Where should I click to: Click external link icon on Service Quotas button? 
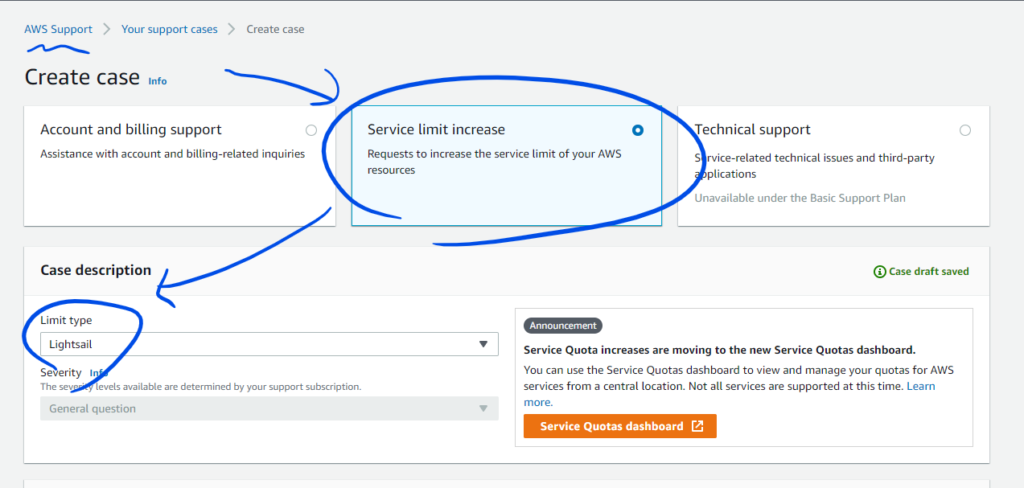697,426
